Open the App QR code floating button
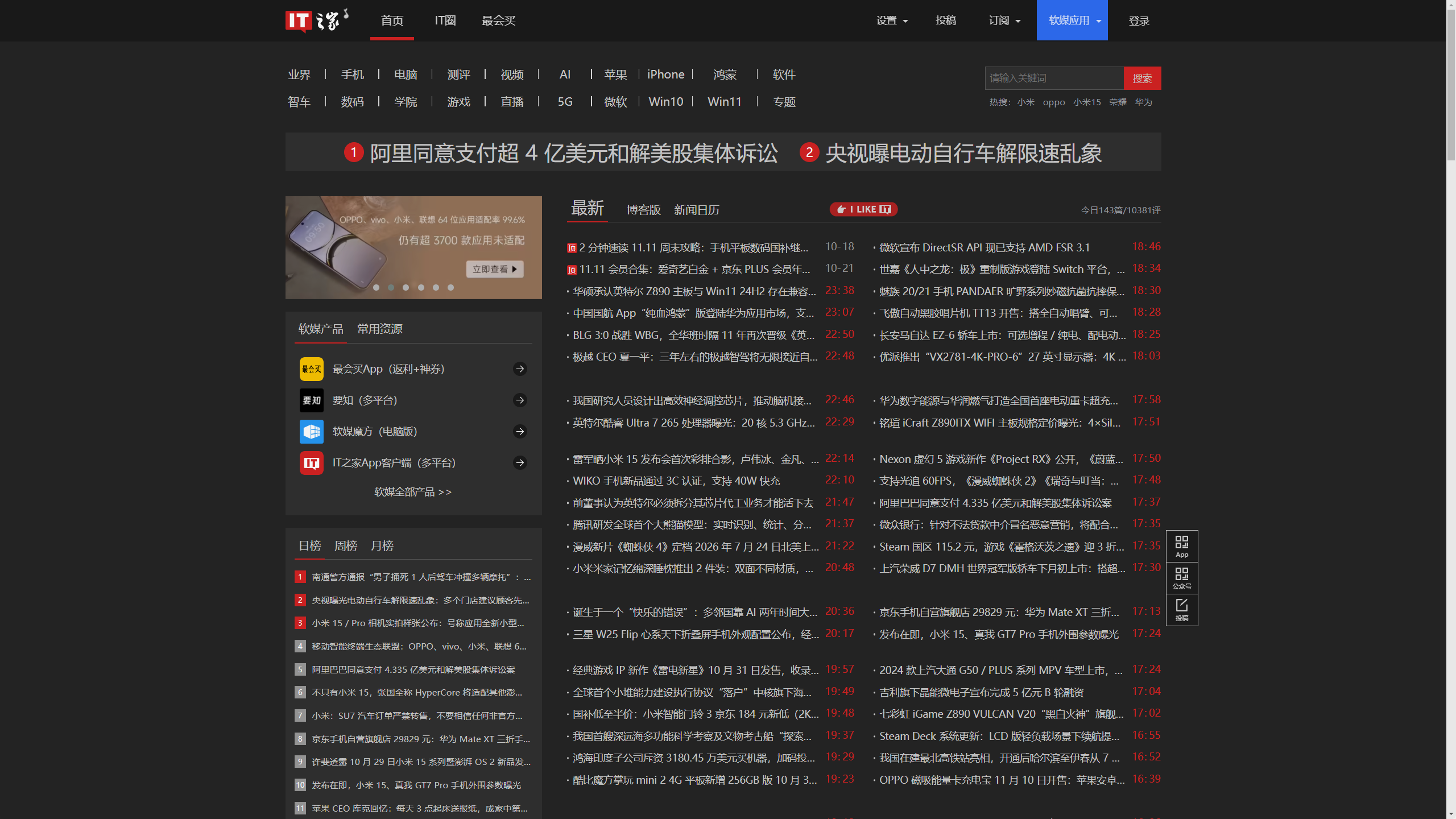This screenshot has height=819, width=1456. [1182, 546]
